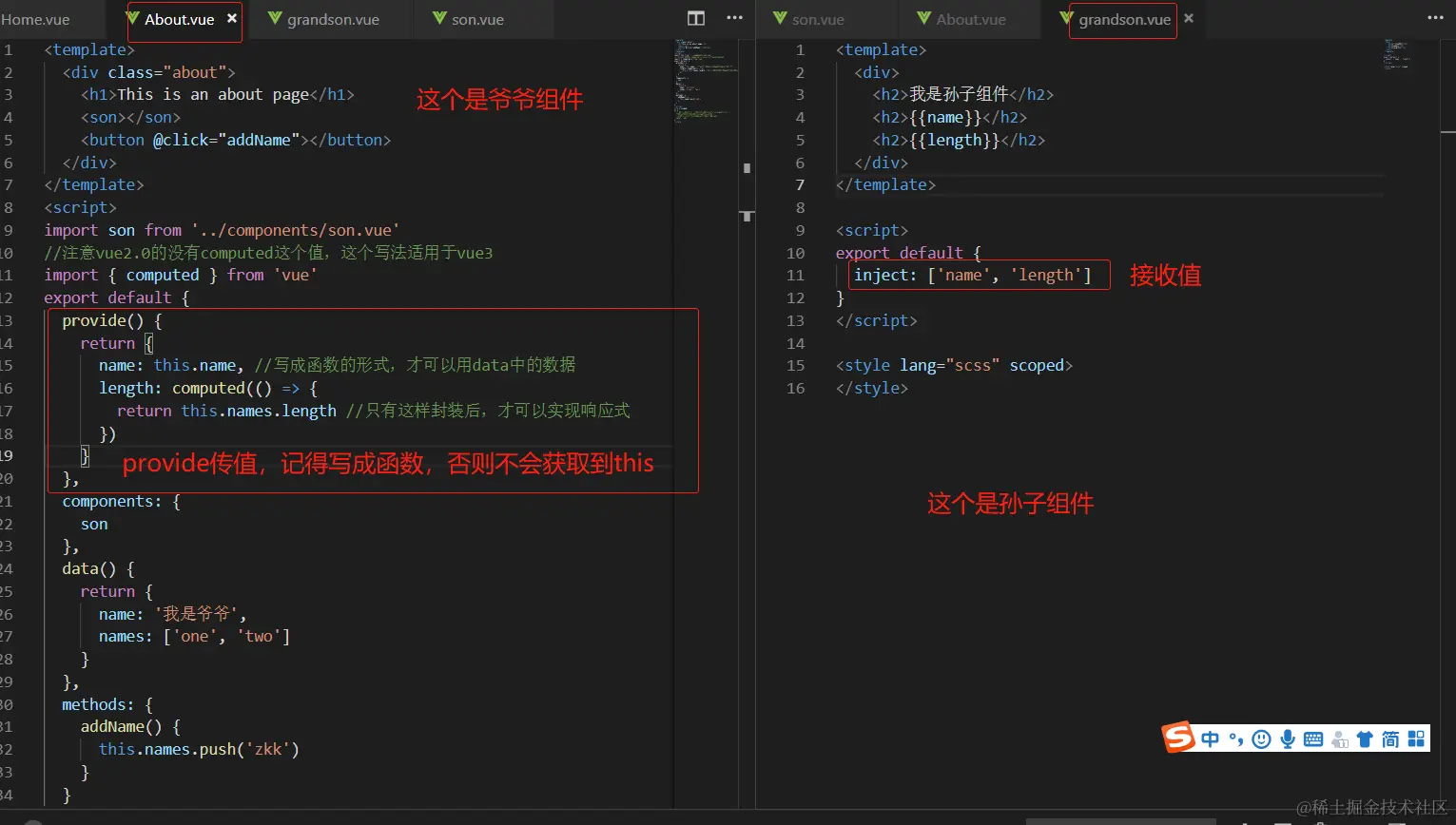This screenshot has width=1456, height=825.
Task: Click "<h2>{{name}}</h2>" in right editor
Action: [x=949, y=118]
